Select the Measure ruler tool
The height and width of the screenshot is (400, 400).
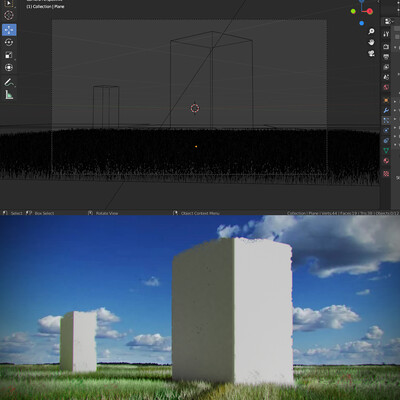(x=9, y=95)
